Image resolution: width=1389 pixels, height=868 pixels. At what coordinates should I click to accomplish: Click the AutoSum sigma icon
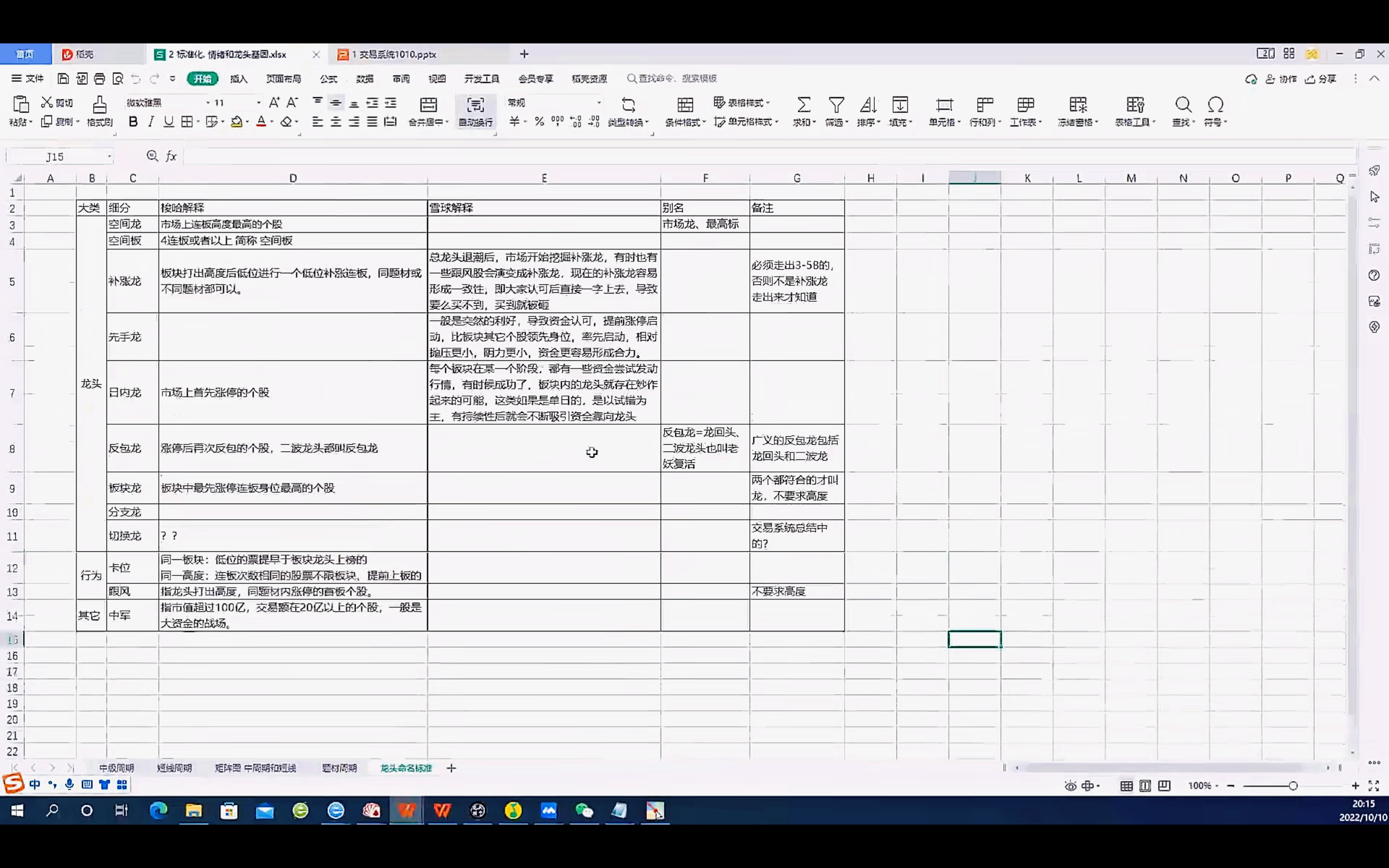point(804,105)
